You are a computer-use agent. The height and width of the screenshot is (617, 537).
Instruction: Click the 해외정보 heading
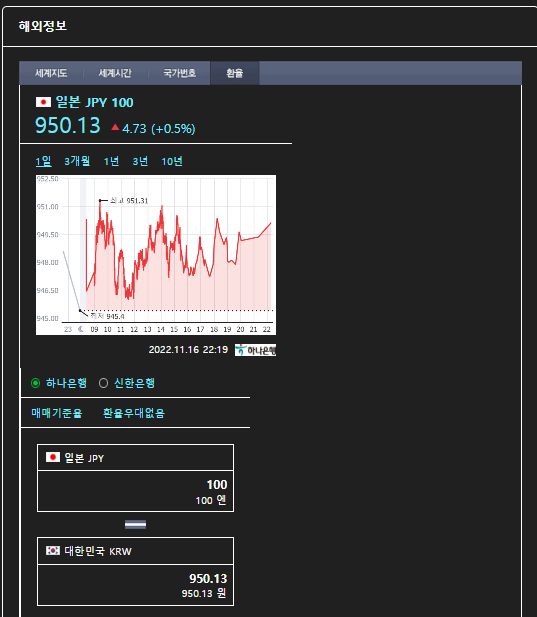pos(42,26)
